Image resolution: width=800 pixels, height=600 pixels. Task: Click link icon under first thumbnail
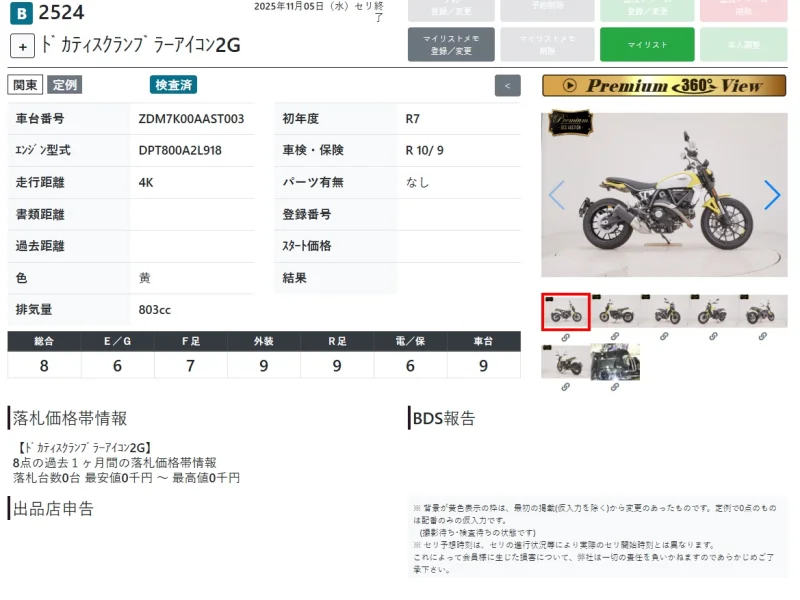[x=565, y=338]
